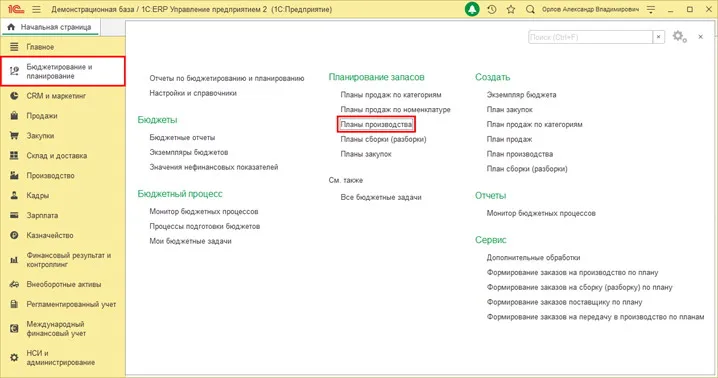Open Процессы подготовки бюджетов
Viewport: 718px width, 378px height.
pos(205,226)
